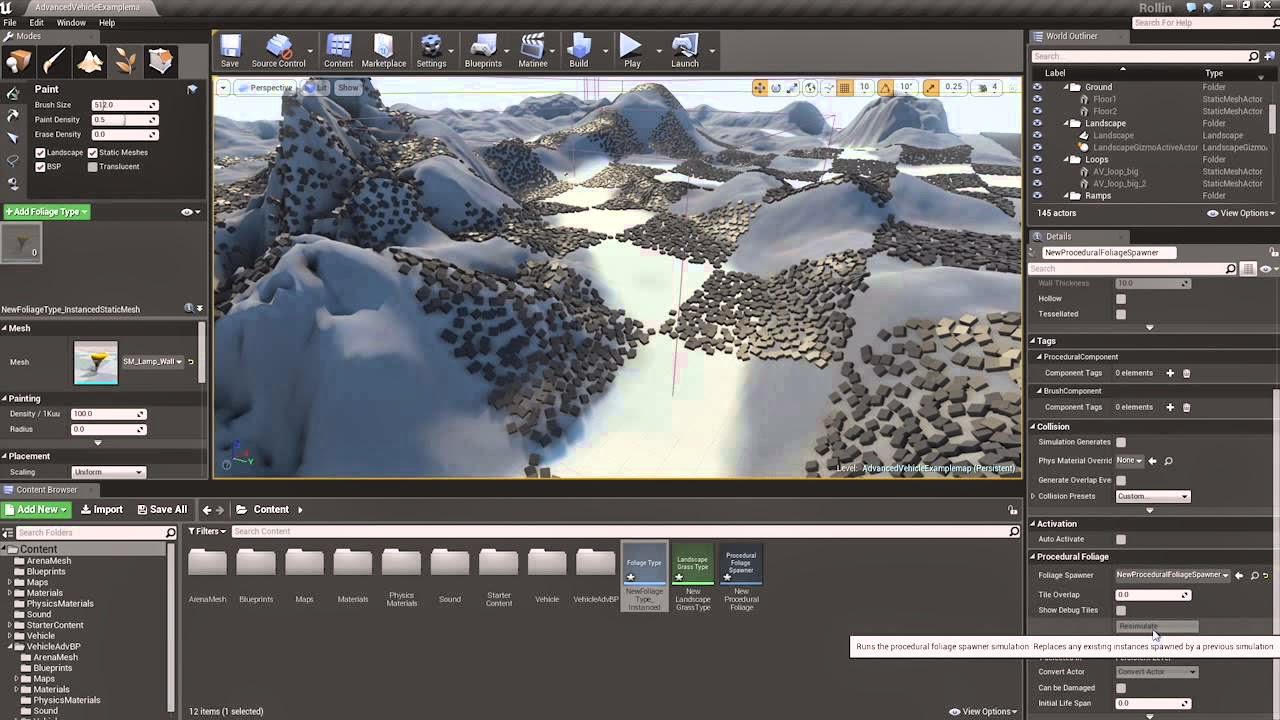
Task: Click the Build toolbar icon
Action: point(579,50)
